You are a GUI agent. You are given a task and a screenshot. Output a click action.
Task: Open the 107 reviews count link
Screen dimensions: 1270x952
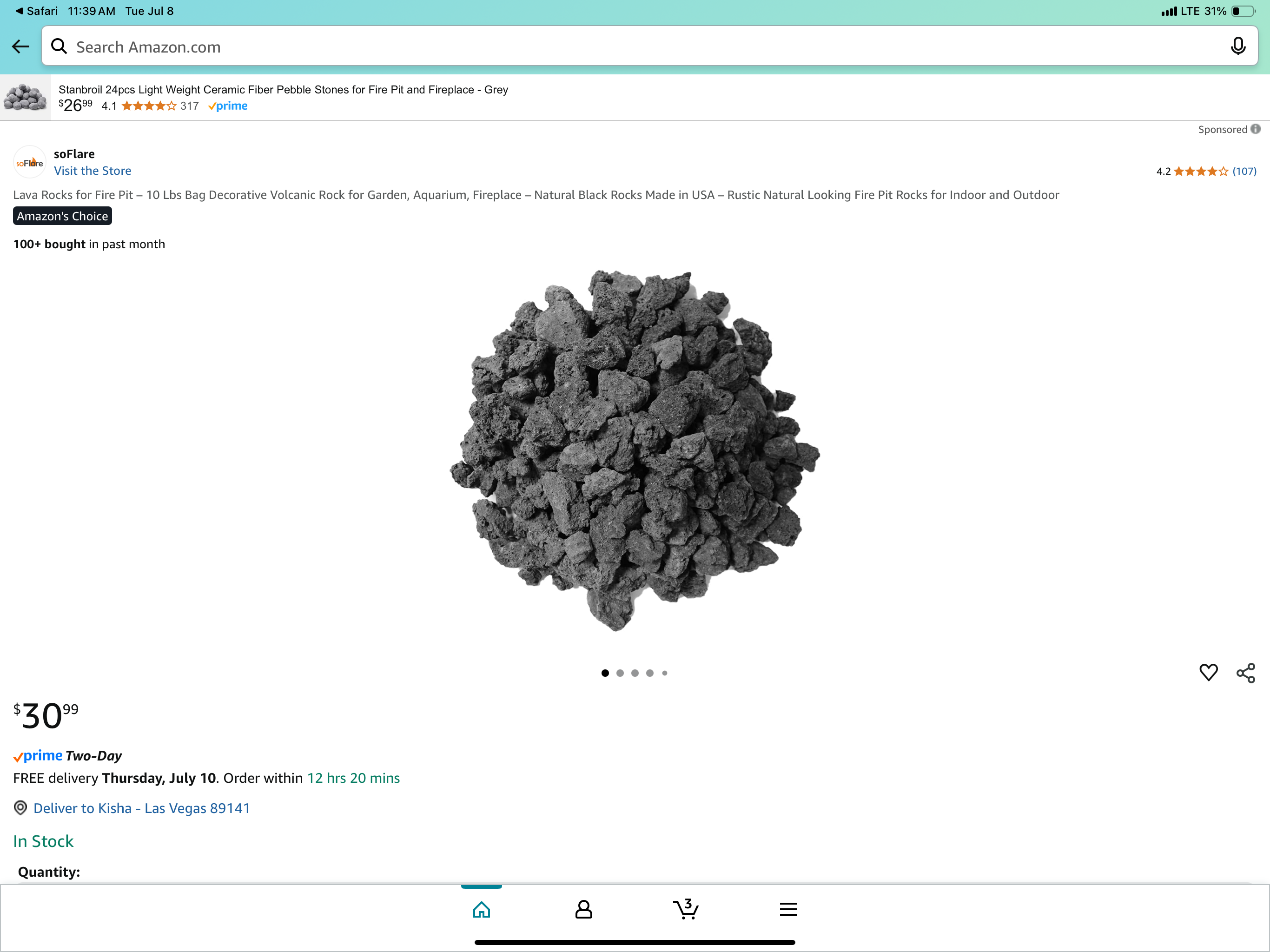tap(1244, 171)
